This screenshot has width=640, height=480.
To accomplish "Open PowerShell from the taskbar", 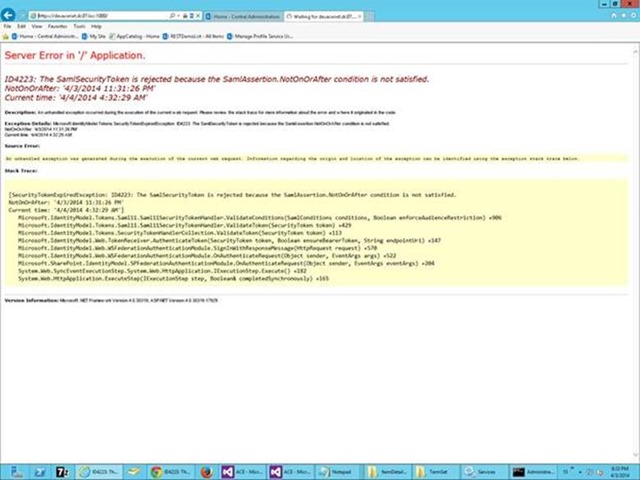I will [40, 472].
